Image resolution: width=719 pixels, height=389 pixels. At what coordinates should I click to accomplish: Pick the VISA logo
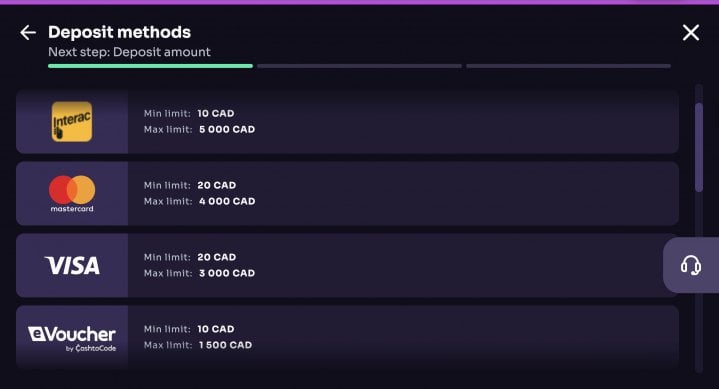pos(72,266)
